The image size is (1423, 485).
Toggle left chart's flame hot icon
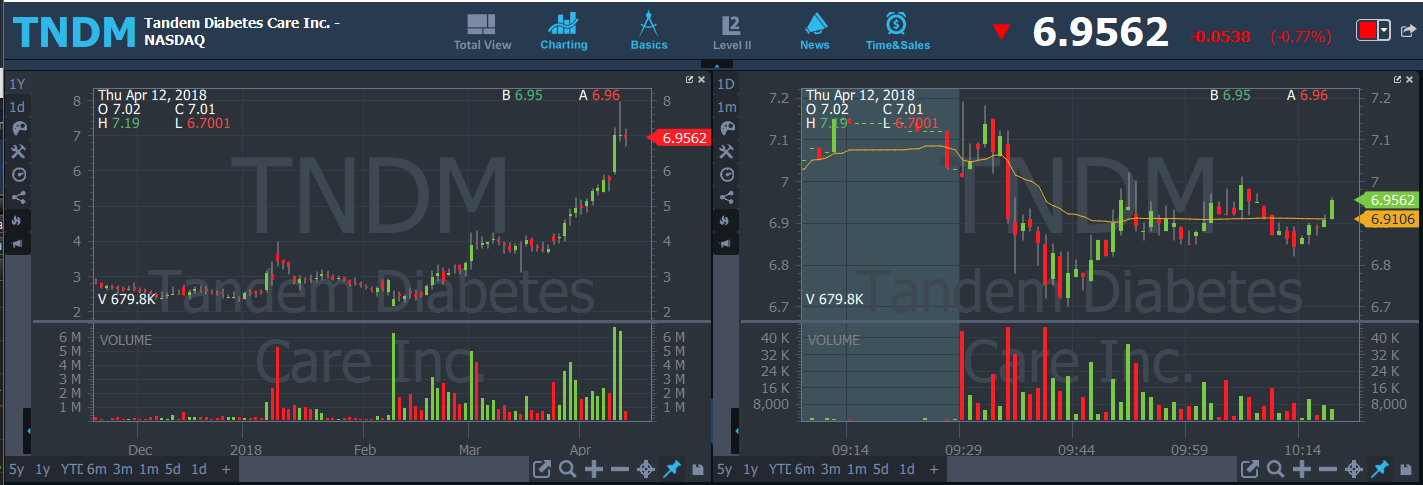pos(18,220)
